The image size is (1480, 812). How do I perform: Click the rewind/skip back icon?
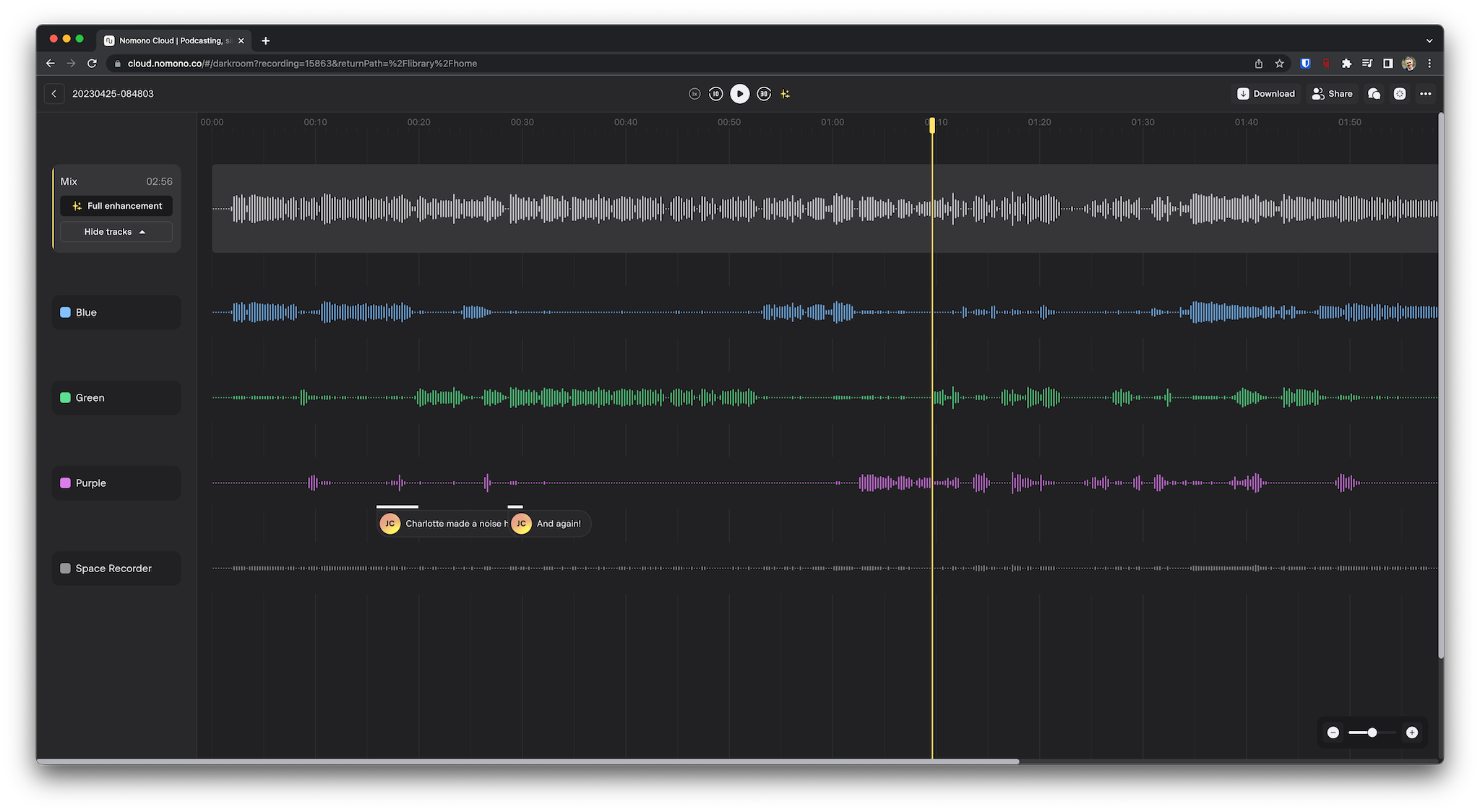(x=716, y=94)
